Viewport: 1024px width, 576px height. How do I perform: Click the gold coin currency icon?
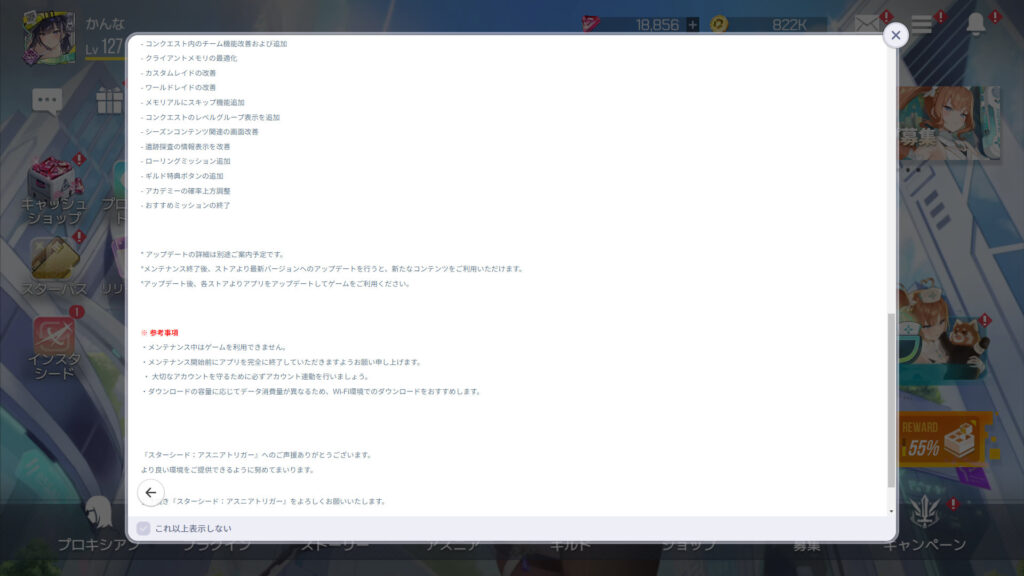click(718, 25)
